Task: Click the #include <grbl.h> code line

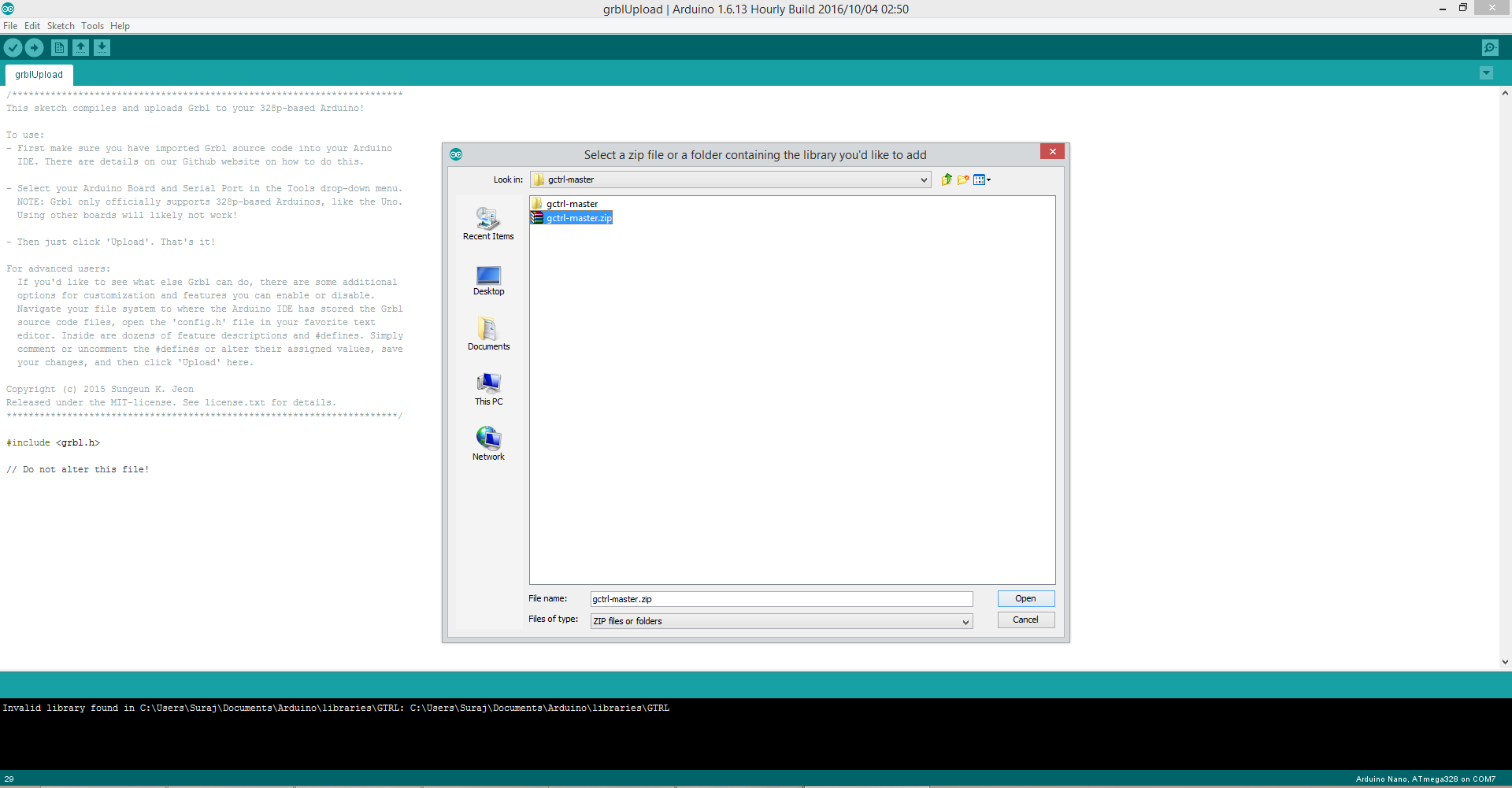Action: pos(53,442)
